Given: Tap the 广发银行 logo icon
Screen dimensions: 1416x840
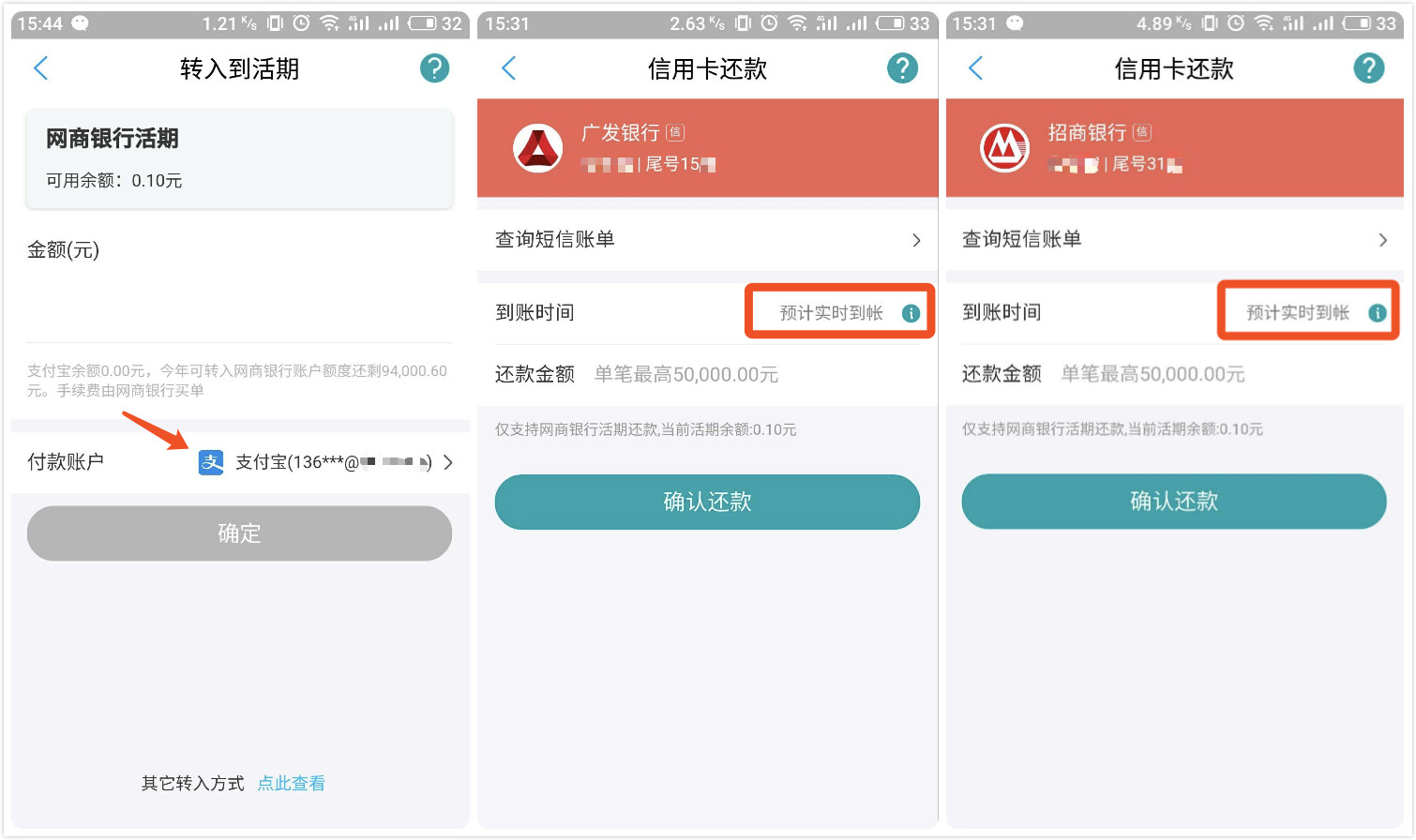Looking at the screenshot, I should coord(537,148).
